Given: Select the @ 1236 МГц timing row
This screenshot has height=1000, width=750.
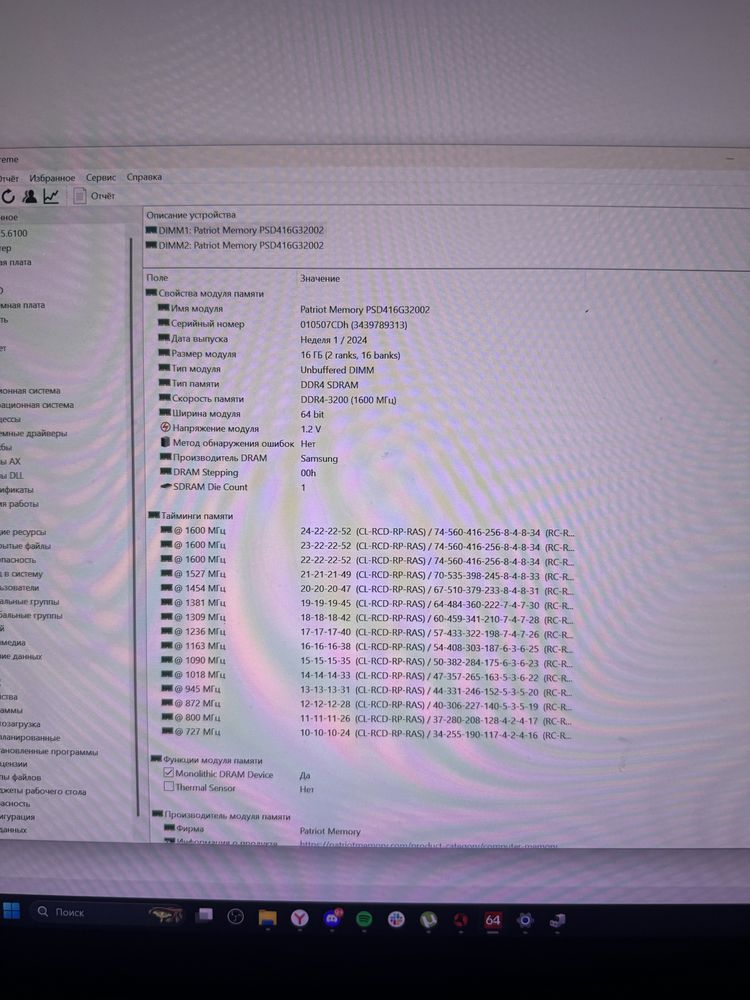Looking at the screenshot, I should [367, 633].
